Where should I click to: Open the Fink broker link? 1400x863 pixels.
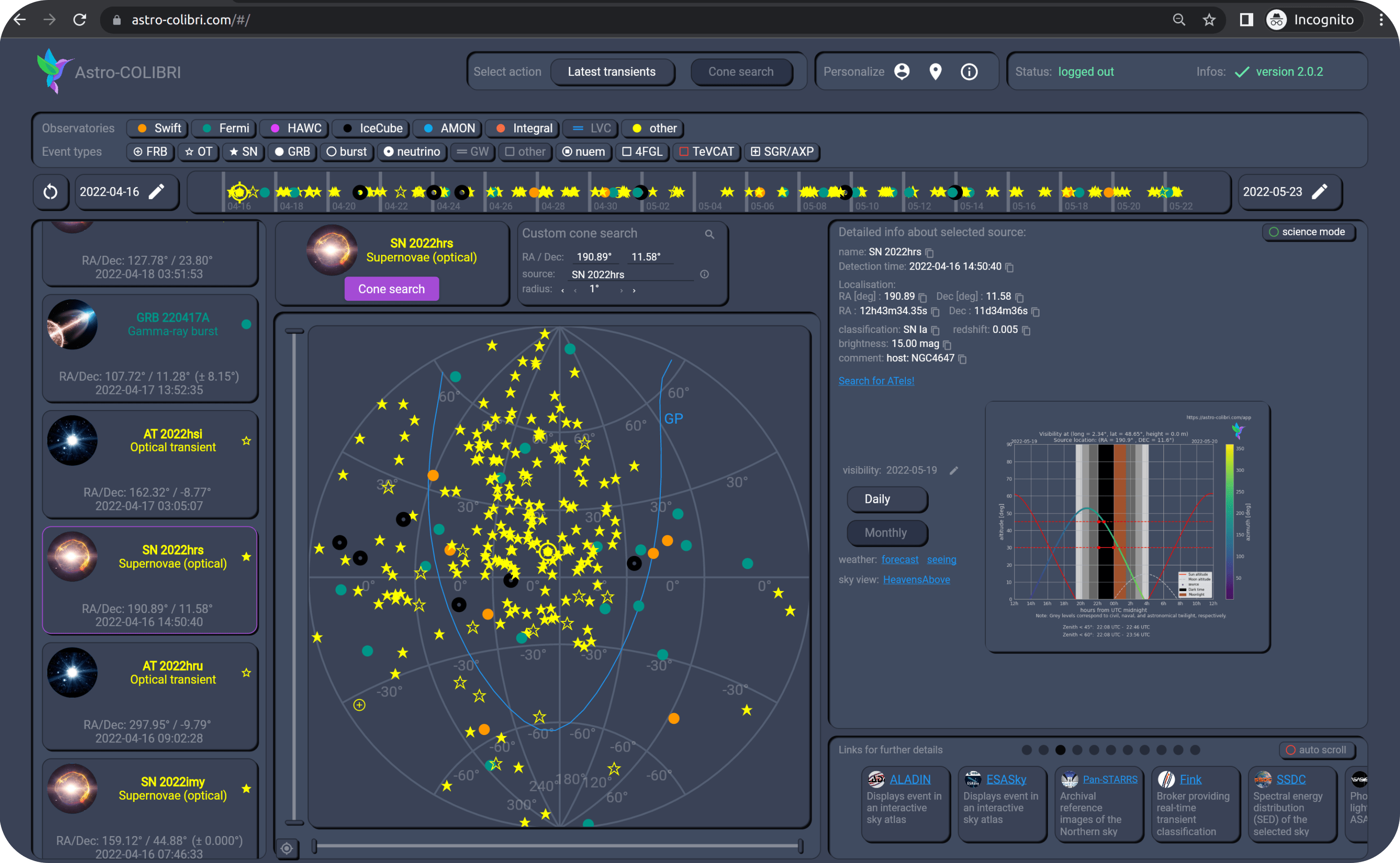point(1190,780)
